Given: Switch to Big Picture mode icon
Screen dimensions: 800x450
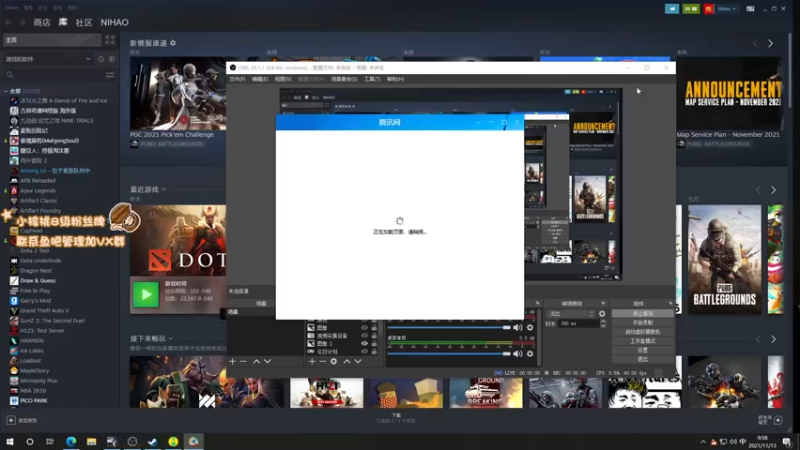Looking at the screenshot, I should tap(750, 9).
